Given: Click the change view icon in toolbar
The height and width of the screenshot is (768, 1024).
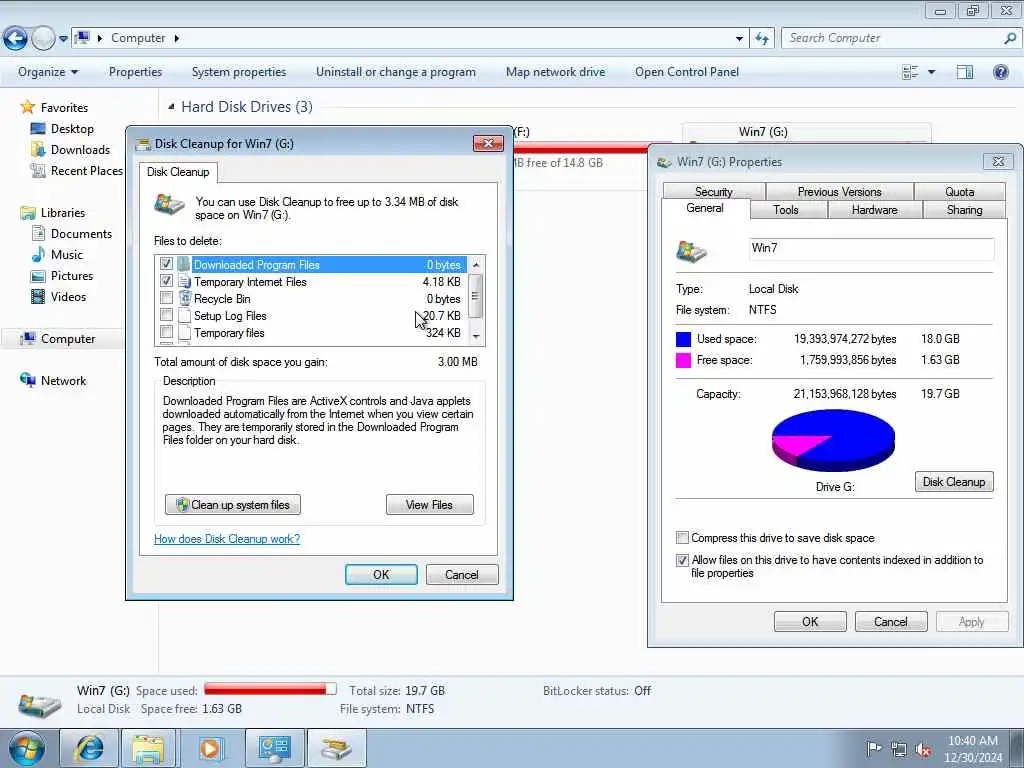Looking at the screenshot, I should 910,72.
